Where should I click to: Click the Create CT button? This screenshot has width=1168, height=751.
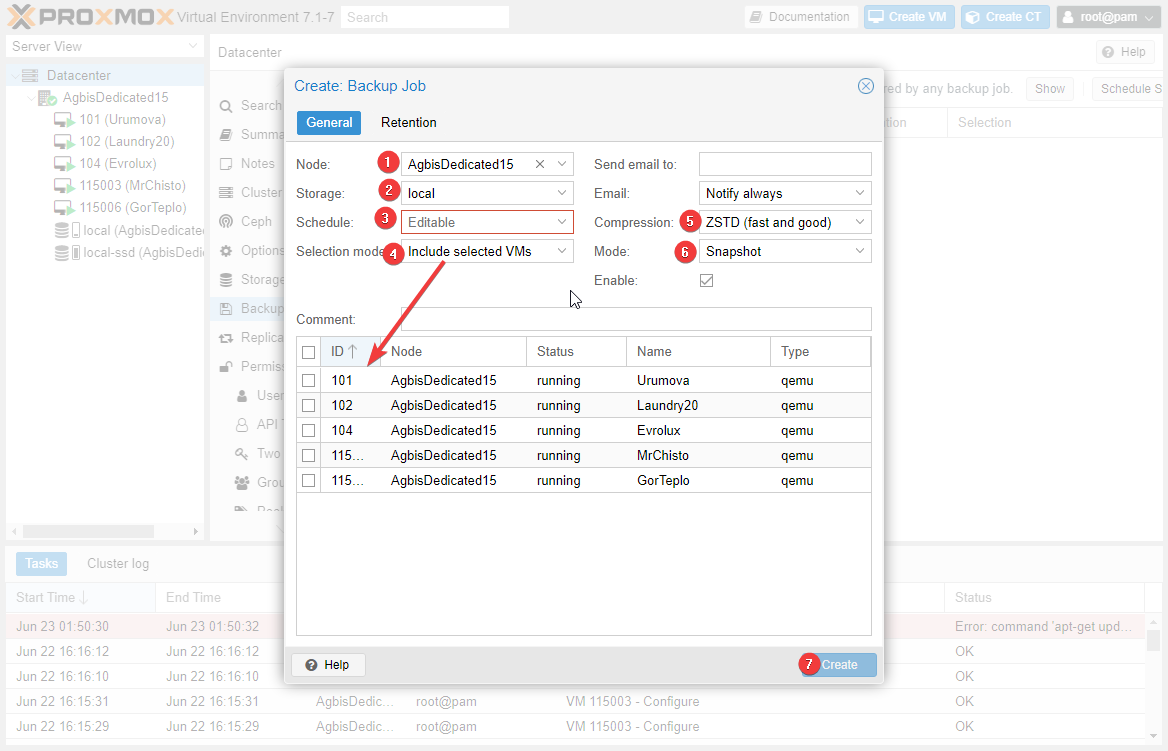[1005, 17]
